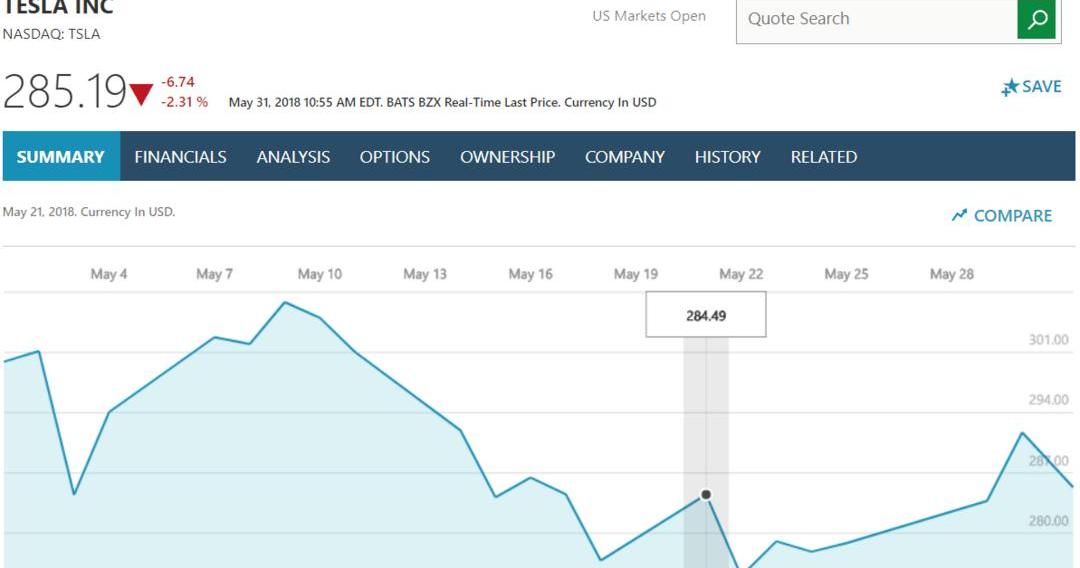The height and width of the screenshot is (568, 1080).
Task: Click the 301.00 price axis label
Action: [1048, 340]
